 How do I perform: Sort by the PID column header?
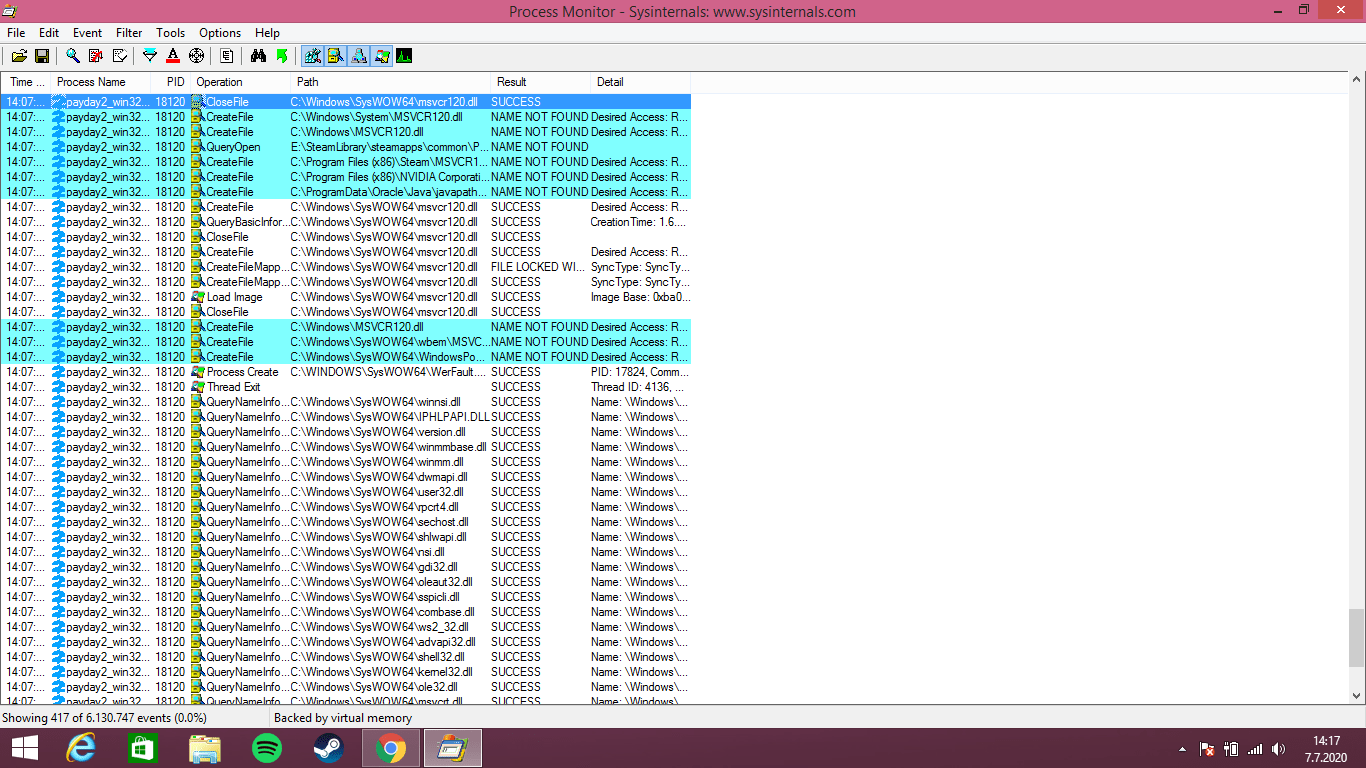pos(170,82)
